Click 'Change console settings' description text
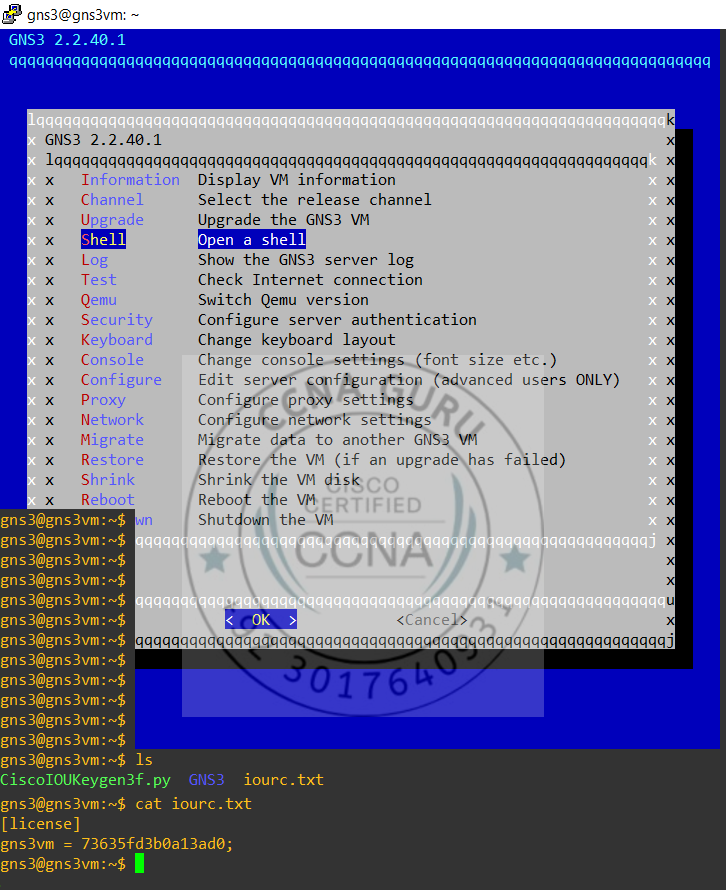Viewport: 726px width, 890px height. [x=378, y=360]
